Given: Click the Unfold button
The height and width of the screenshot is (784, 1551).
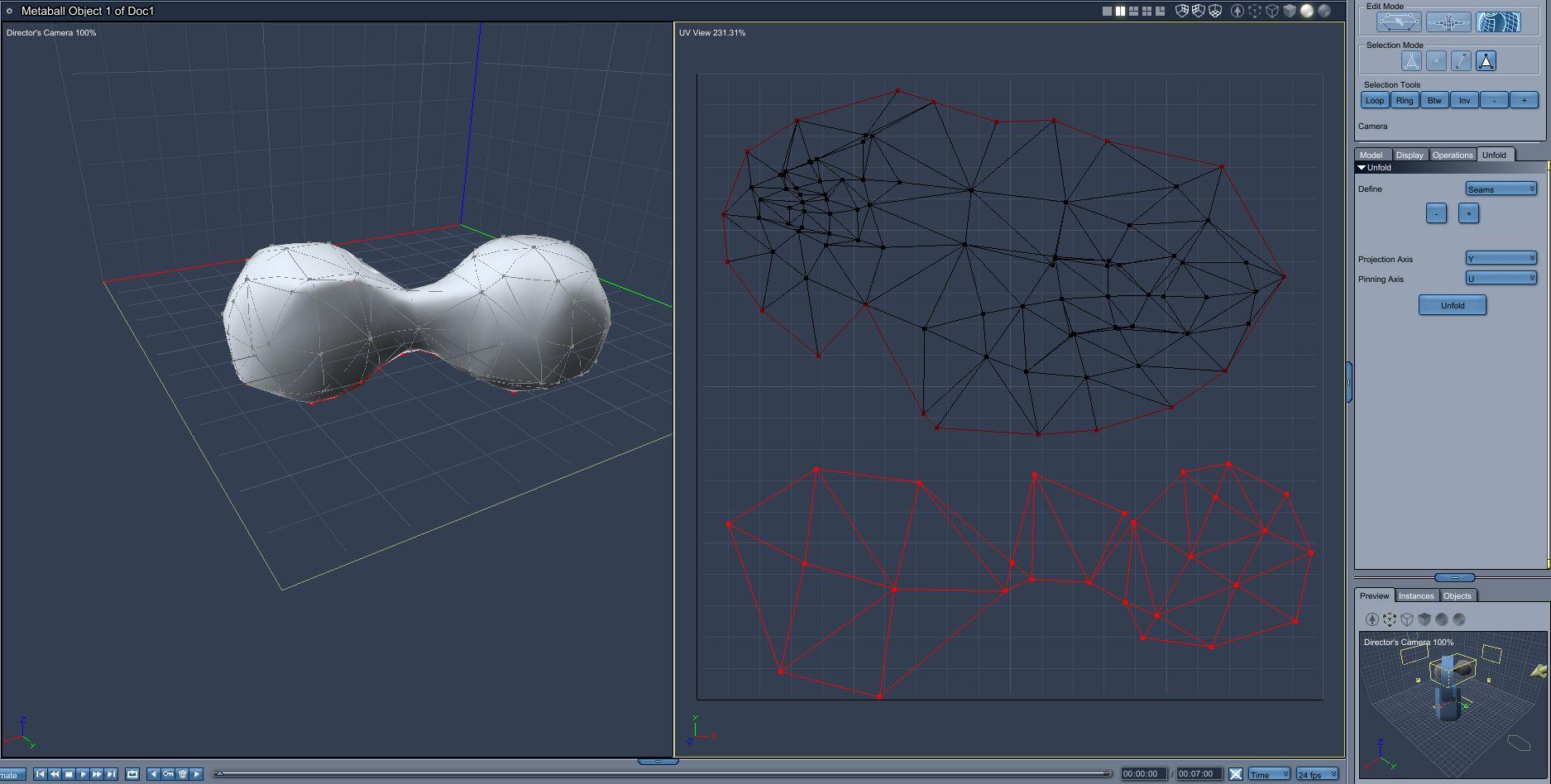Looking at the screenshot, I should 1453,305.
